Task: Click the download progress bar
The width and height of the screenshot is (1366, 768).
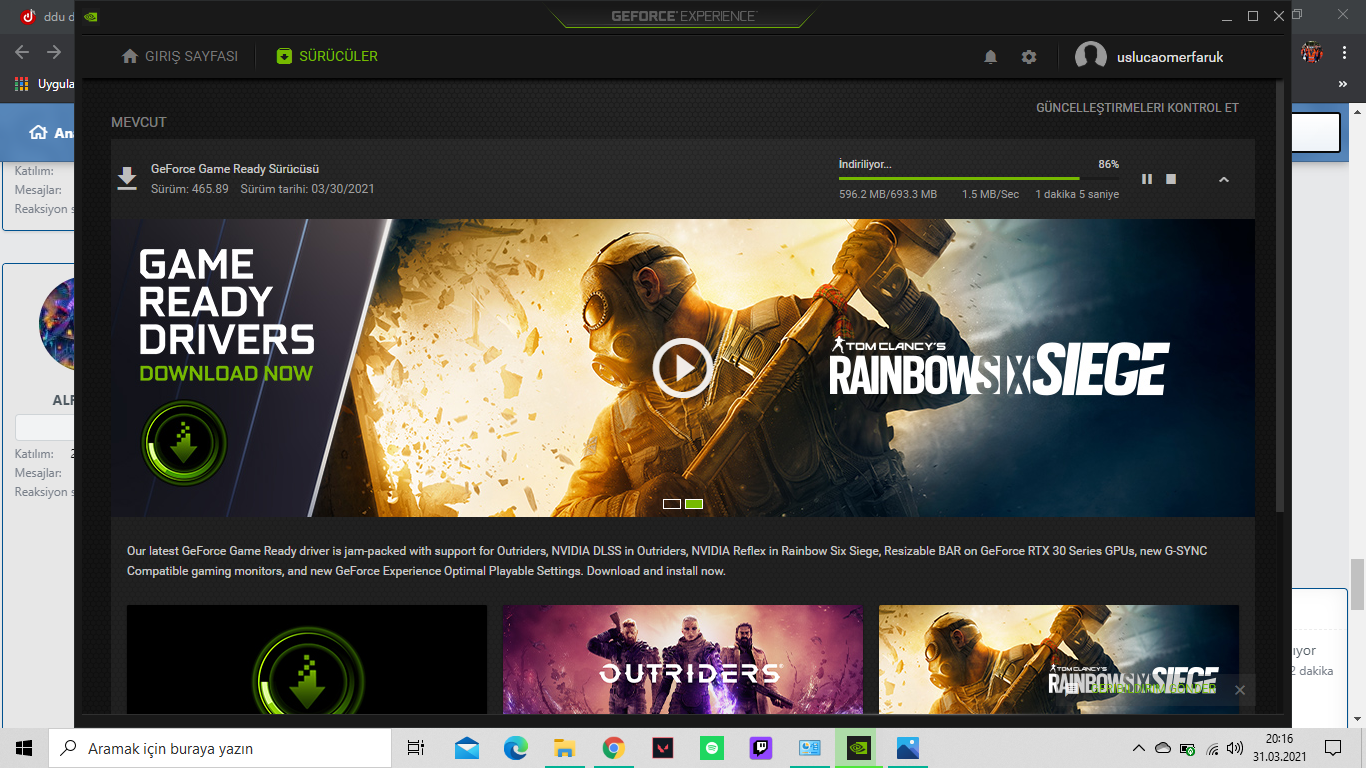Action: (979, 178)
